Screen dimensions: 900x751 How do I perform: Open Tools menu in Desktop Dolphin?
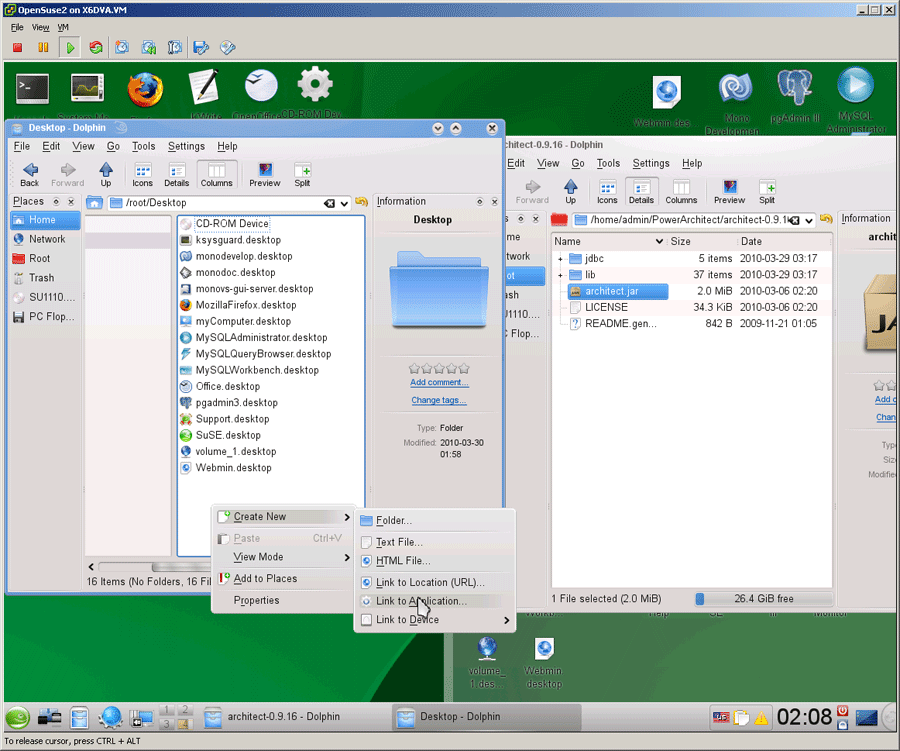pyautogui.click(x=143, y=146)
